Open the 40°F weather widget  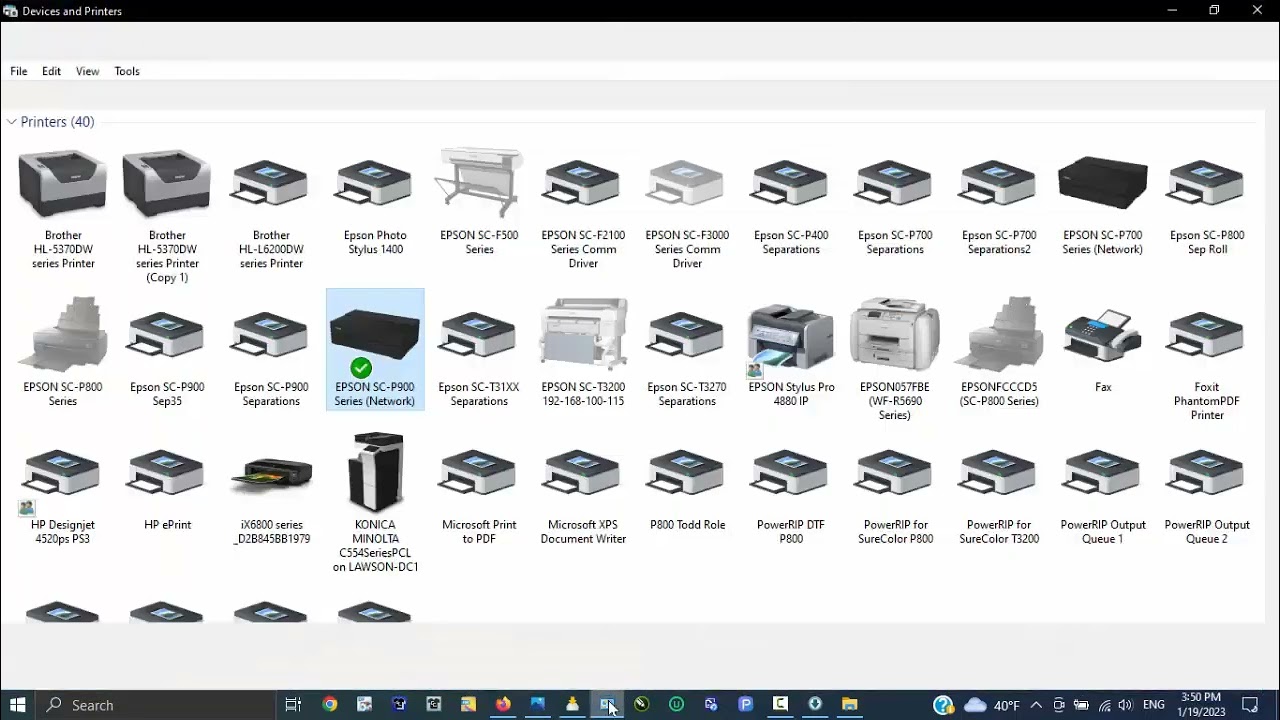[x=991, y=705]
